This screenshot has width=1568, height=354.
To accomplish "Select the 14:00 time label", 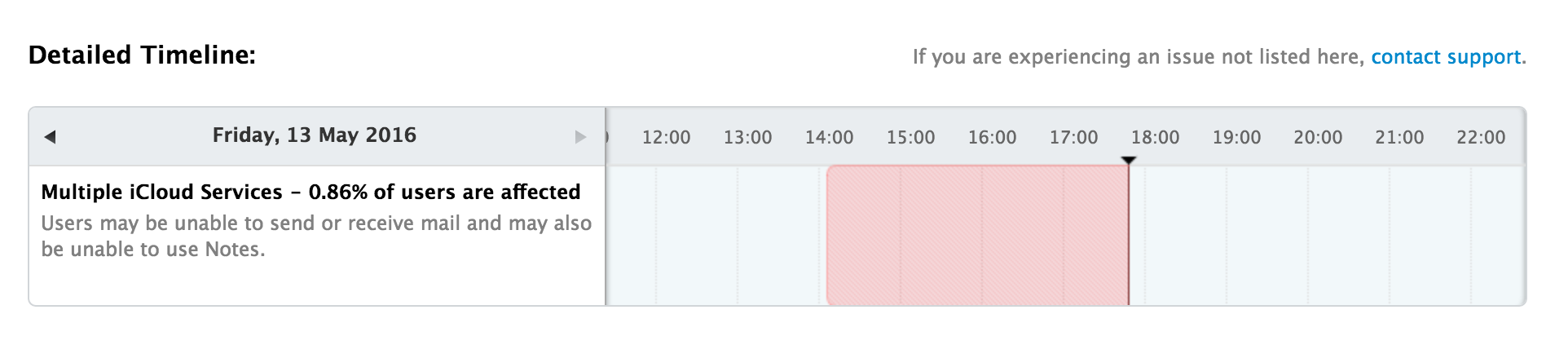I will click(x=829, y=138).
